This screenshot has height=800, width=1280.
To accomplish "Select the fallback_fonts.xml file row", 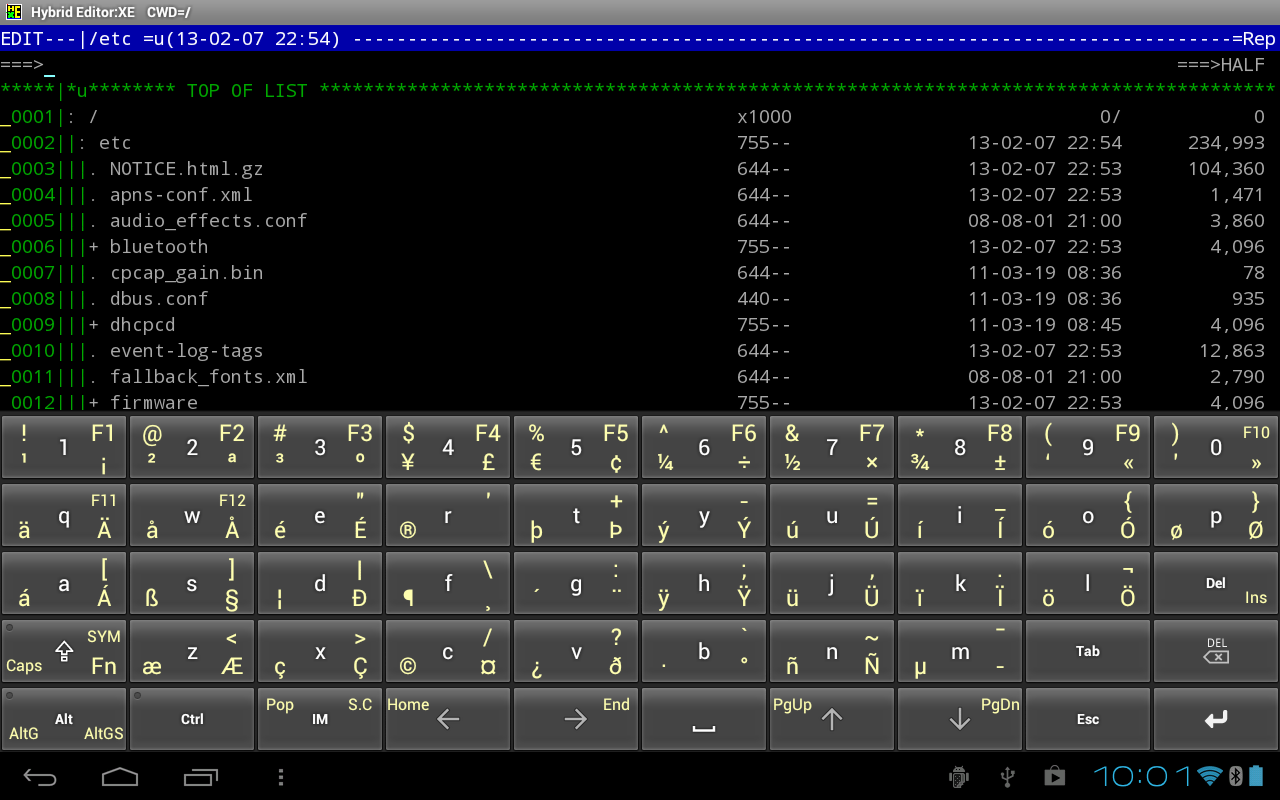I will [640, 377].
